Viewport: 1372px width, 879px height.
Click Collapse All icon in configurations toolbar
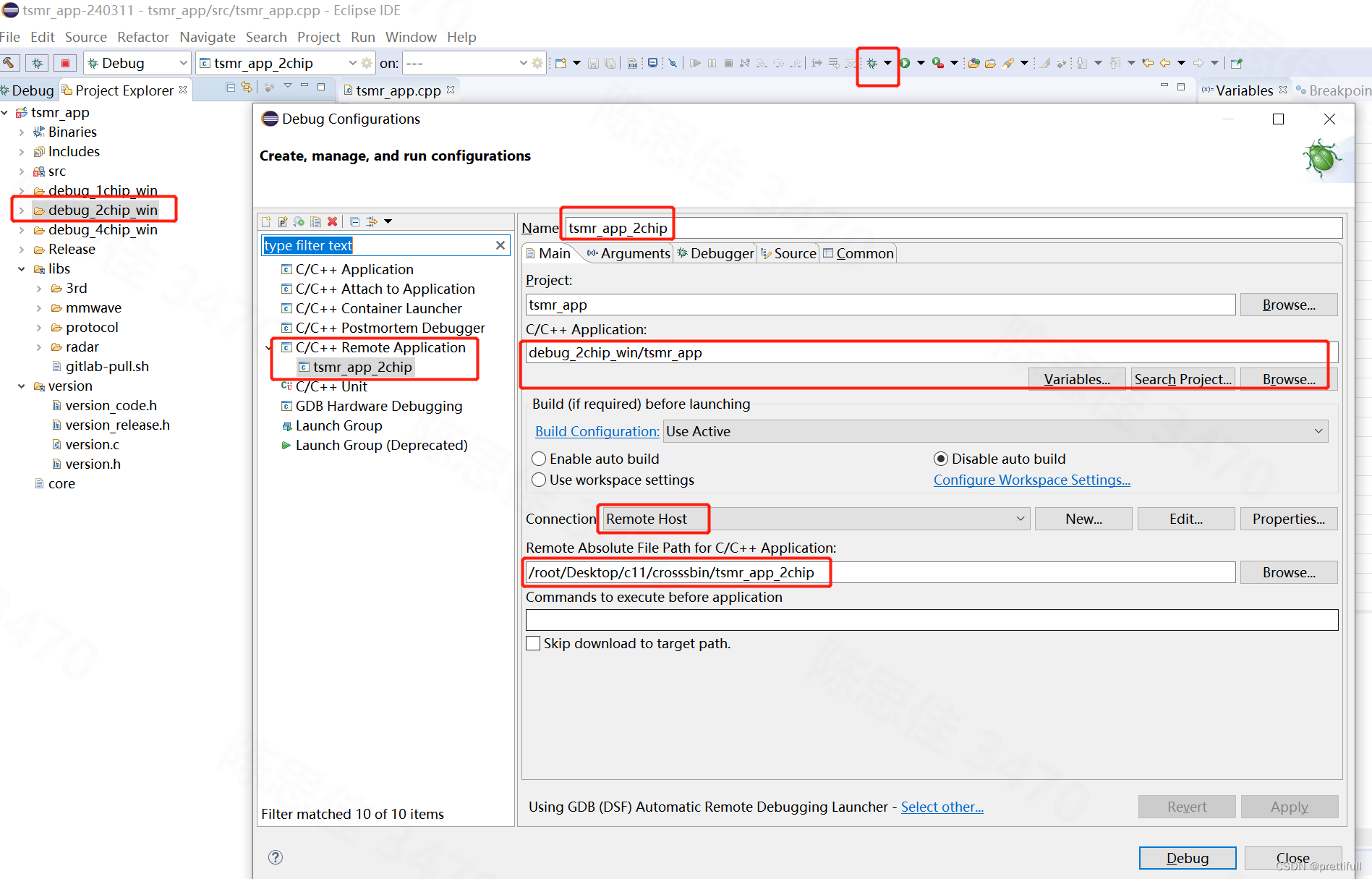(354, 221)
